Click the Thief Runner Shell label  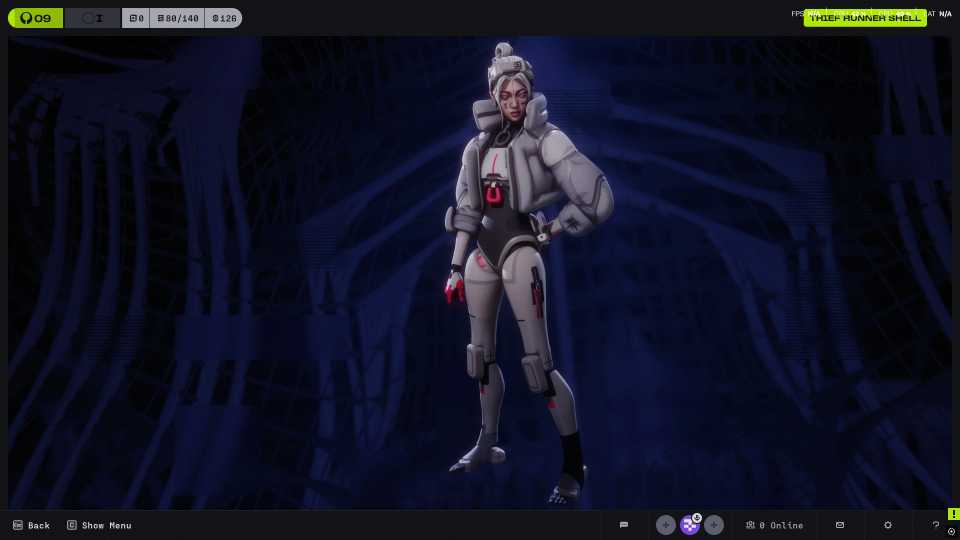pos(865,18)
